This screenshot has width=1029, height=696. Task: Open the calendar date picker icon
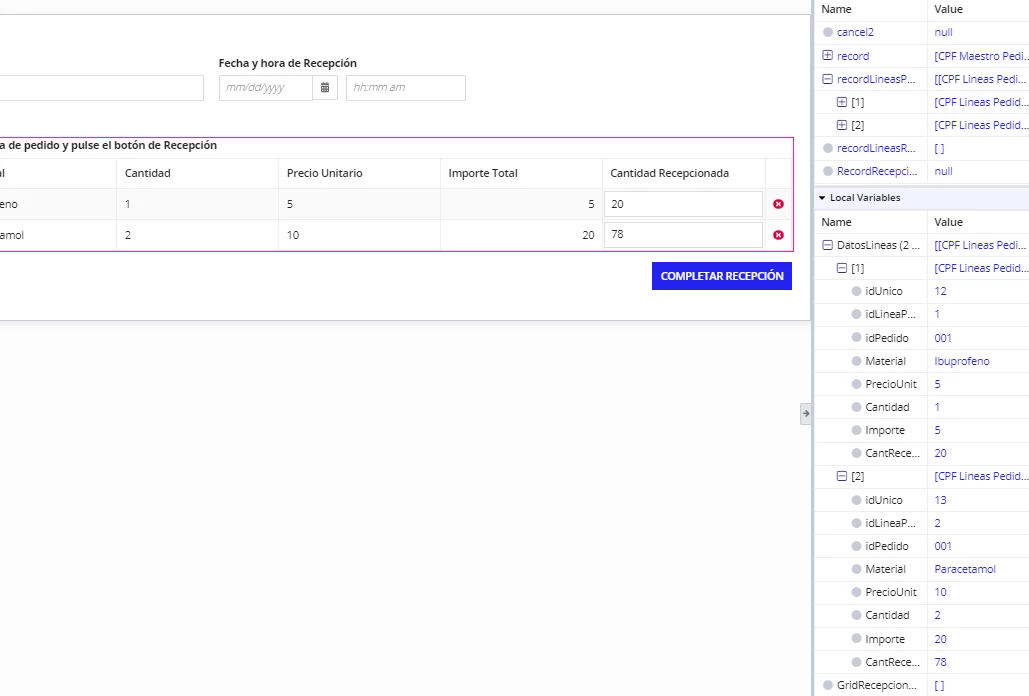(325, 87)
